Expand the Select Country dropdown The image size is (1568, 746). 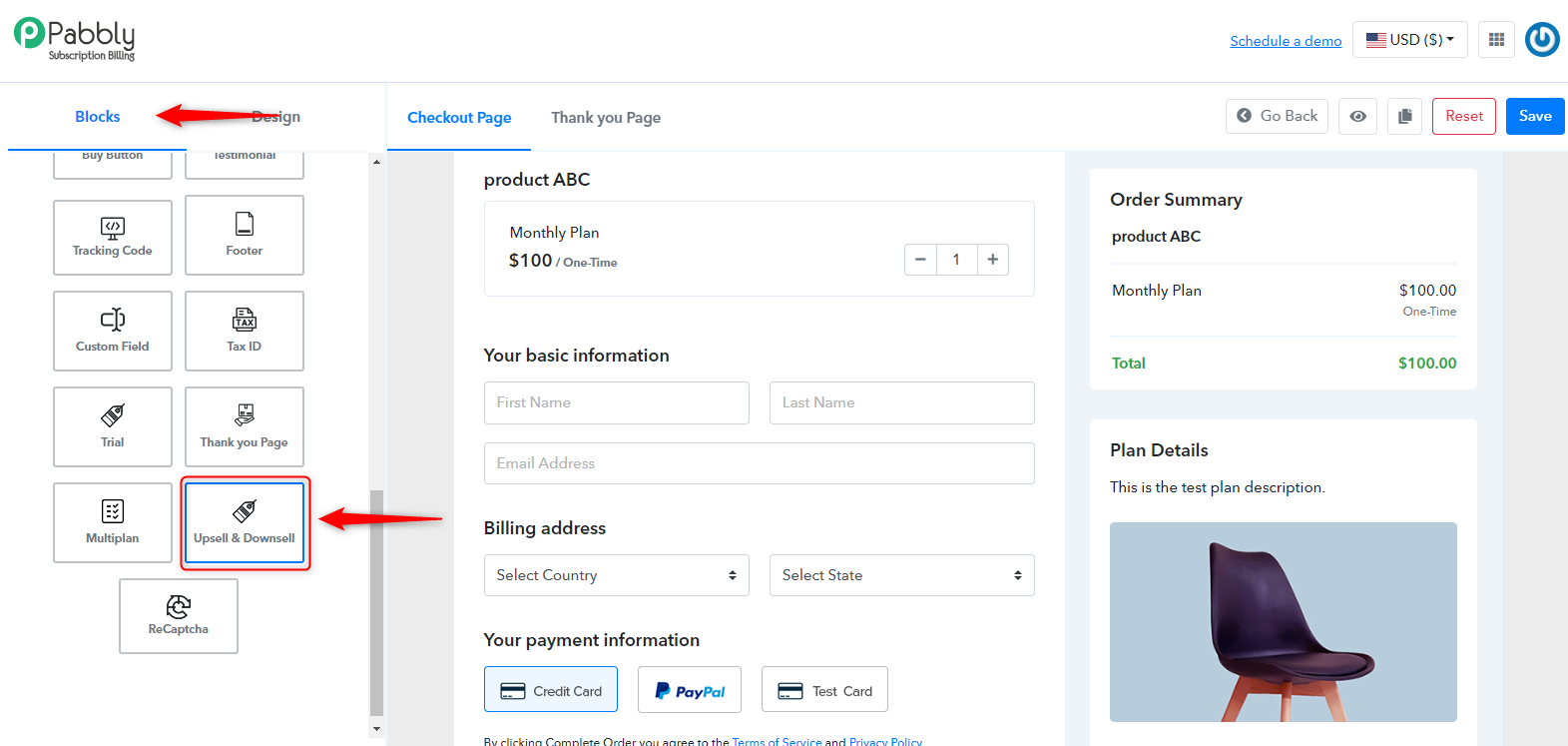click(x=617, y=575)
